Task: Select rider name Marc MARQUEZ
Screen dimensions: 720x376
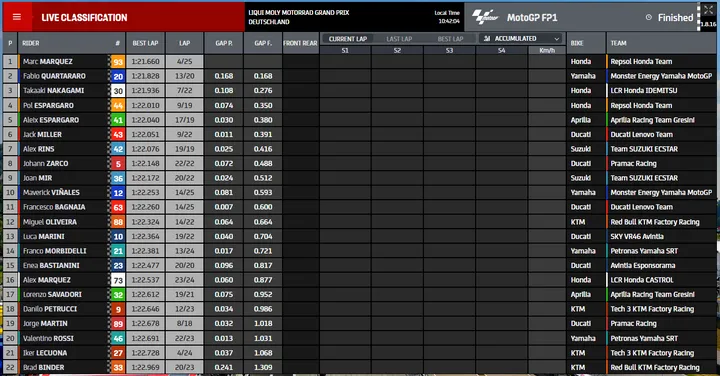Action: [48, 62]
